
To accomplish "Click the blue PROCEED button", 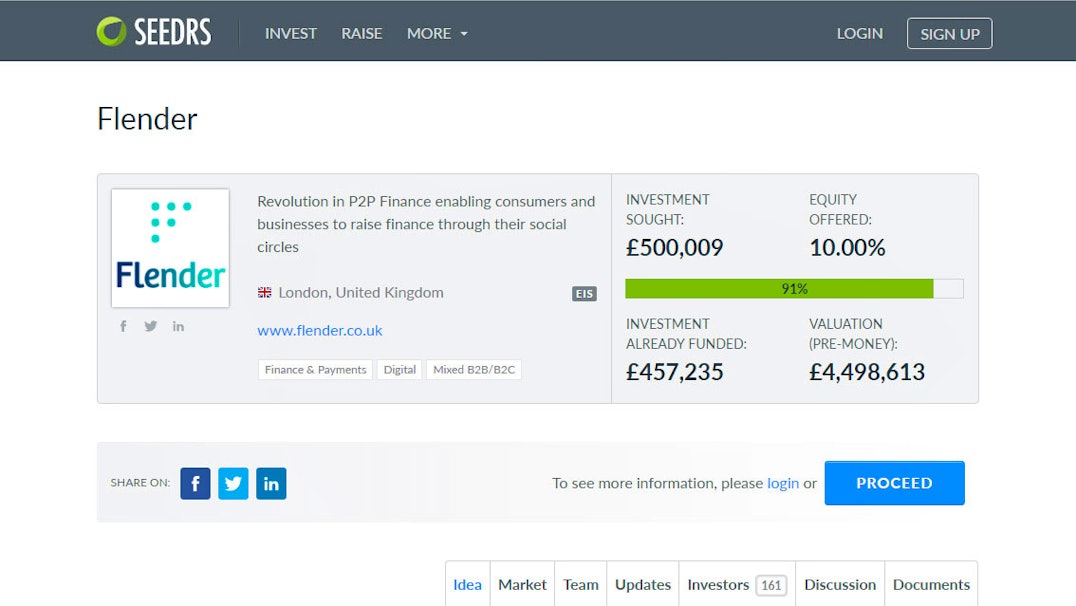I will (894, 483).
